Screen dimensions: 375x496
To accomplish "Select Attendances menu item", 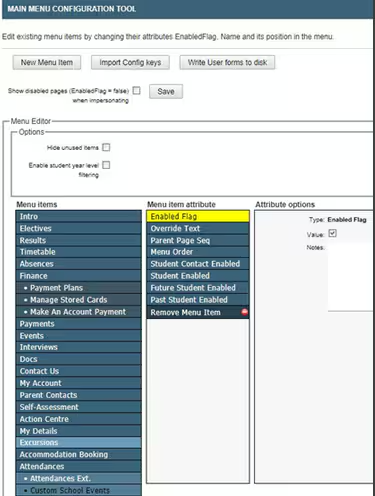I will tap(79, 467).
